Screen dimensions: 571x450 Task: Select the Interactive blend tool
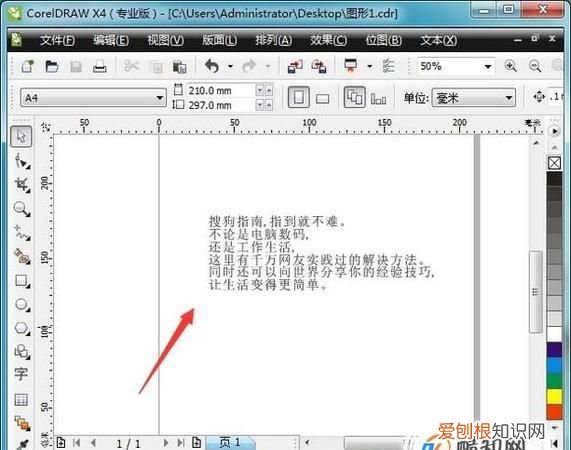[x=22, y=423]
